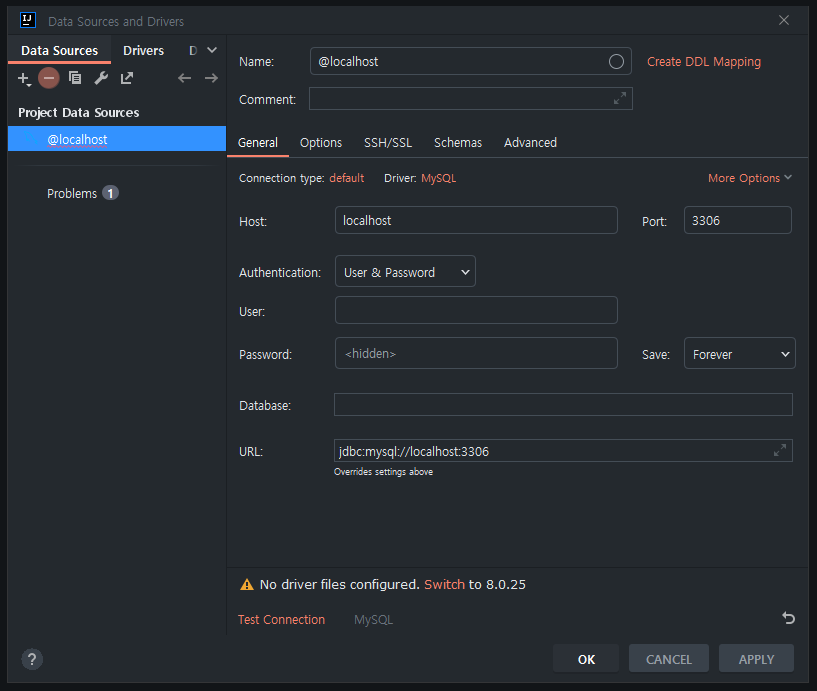The width and height of the screenshot is (817, 691).
Task: Focus the User input field
Action: coord(476,311)
